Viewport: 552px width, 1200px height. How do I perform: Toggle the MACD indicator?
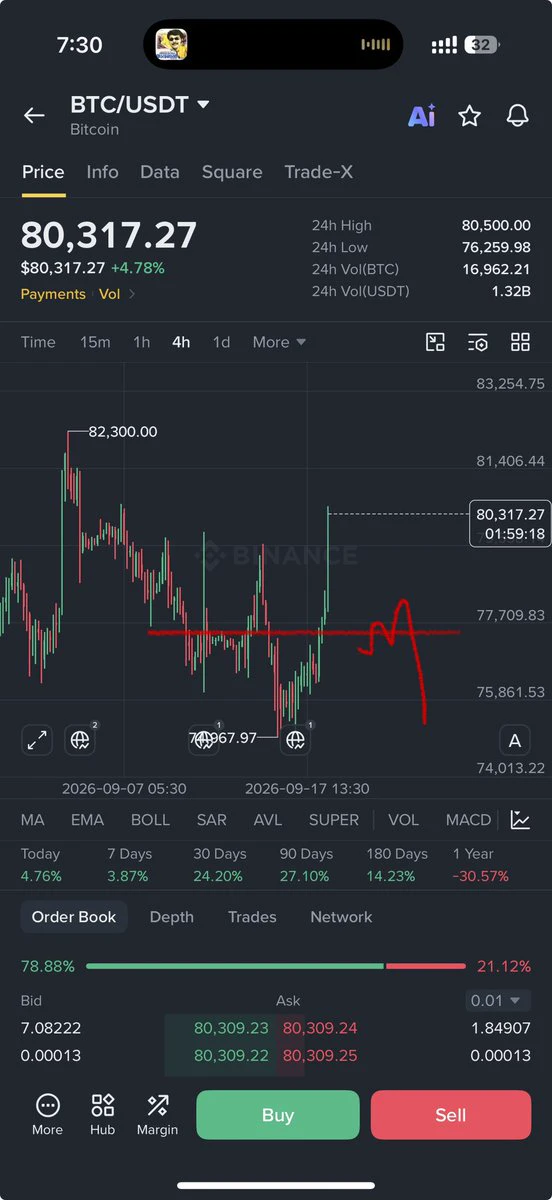click(x=468, y=820)
